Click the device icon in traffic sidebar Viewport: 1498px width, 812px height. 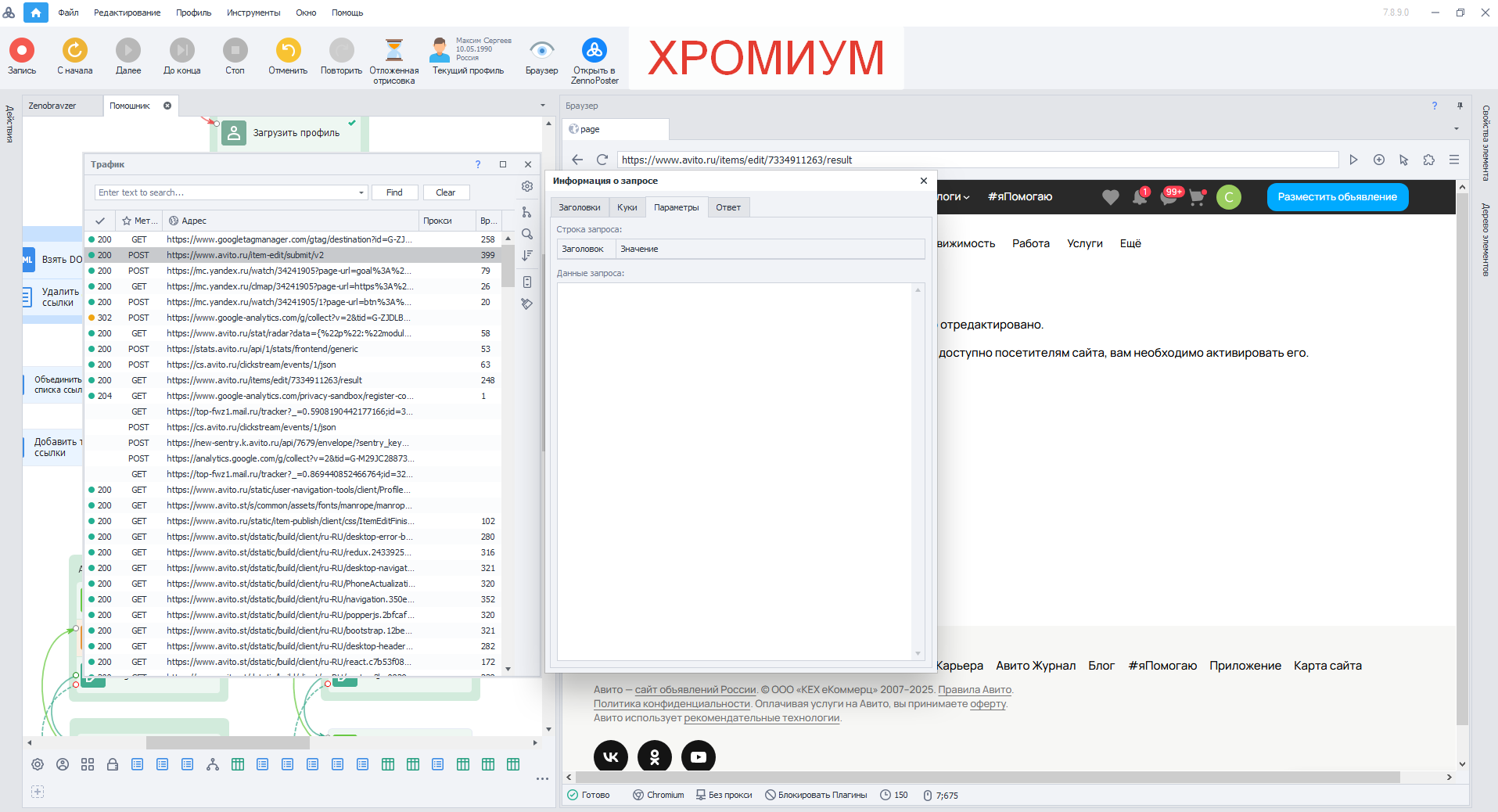click(527, 282)
